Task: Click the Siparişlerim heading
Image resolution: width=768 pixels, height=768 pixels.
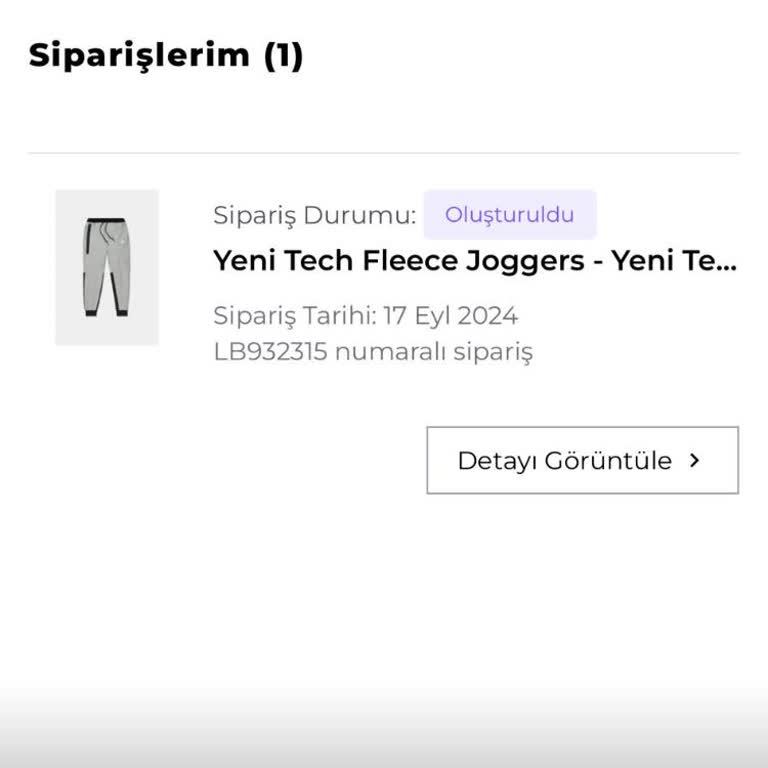Action: (x=139, y=55)
